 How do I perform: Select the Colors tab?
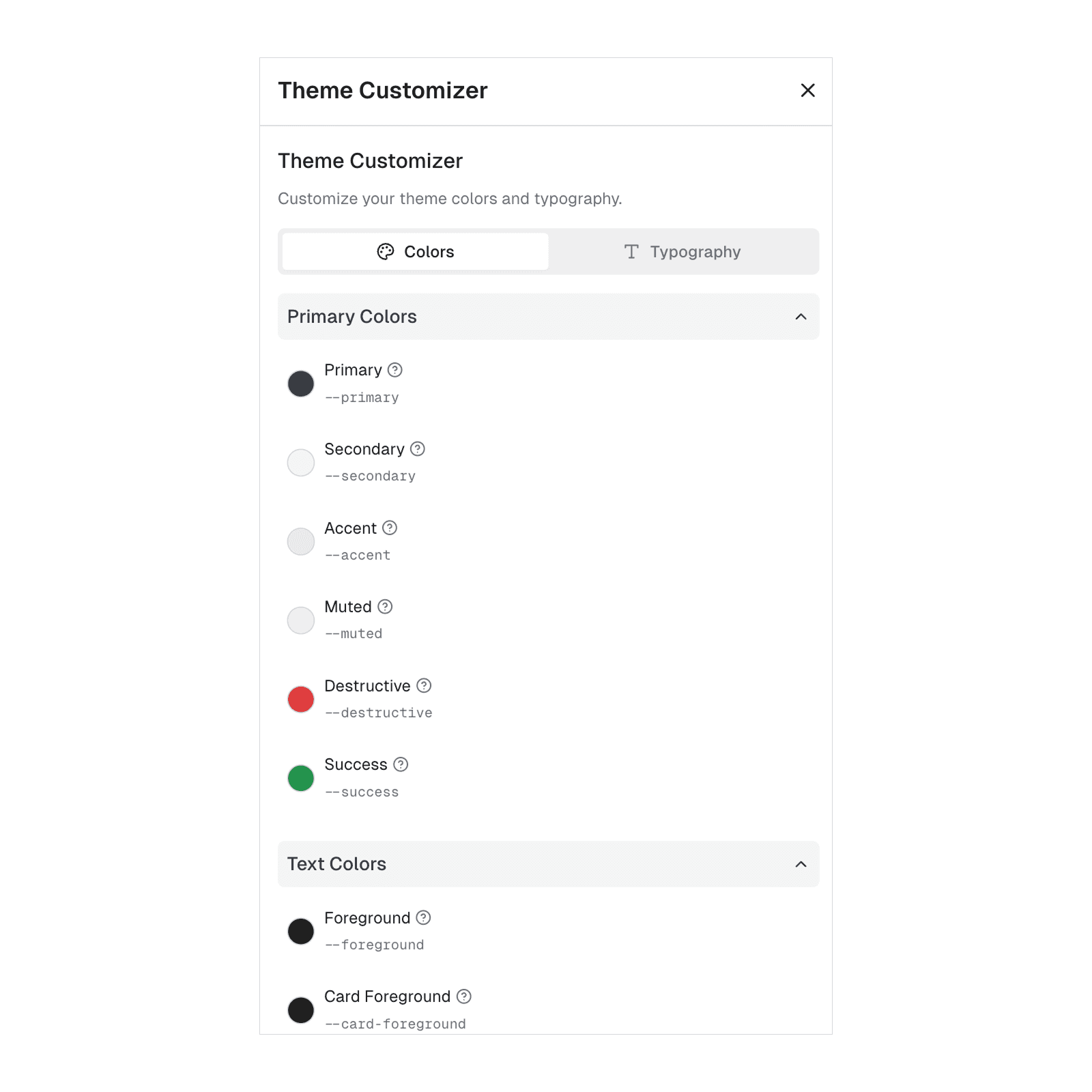(x=416, y=252)
